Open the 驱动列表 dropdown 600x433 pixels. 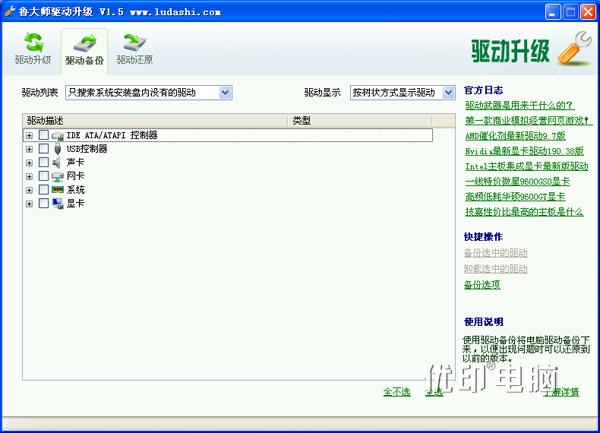pos(149,93)
